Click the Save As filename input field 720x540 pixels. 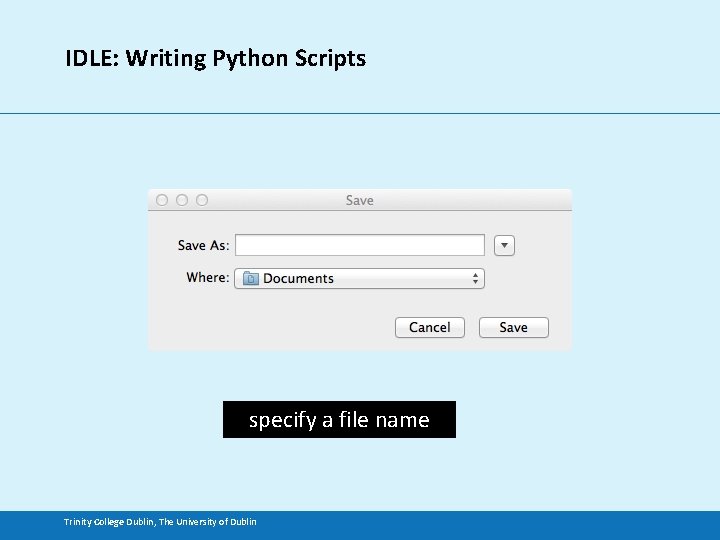(360, 245)
